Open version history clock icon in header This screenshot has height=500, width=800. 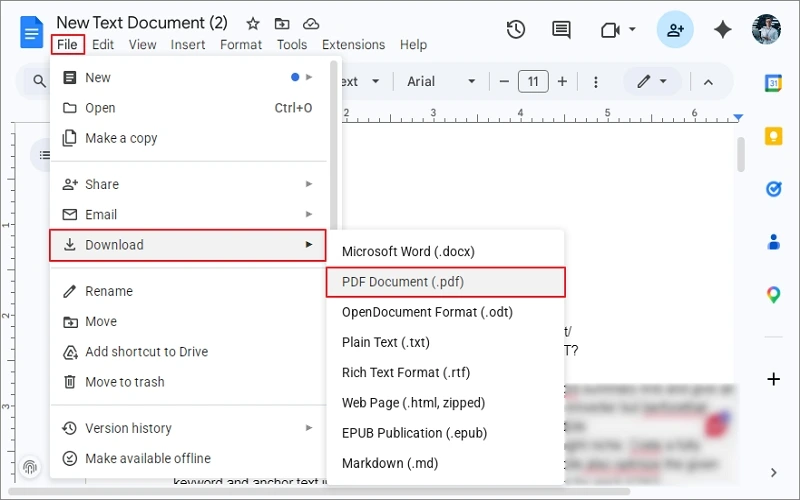(x=516, y=30)
